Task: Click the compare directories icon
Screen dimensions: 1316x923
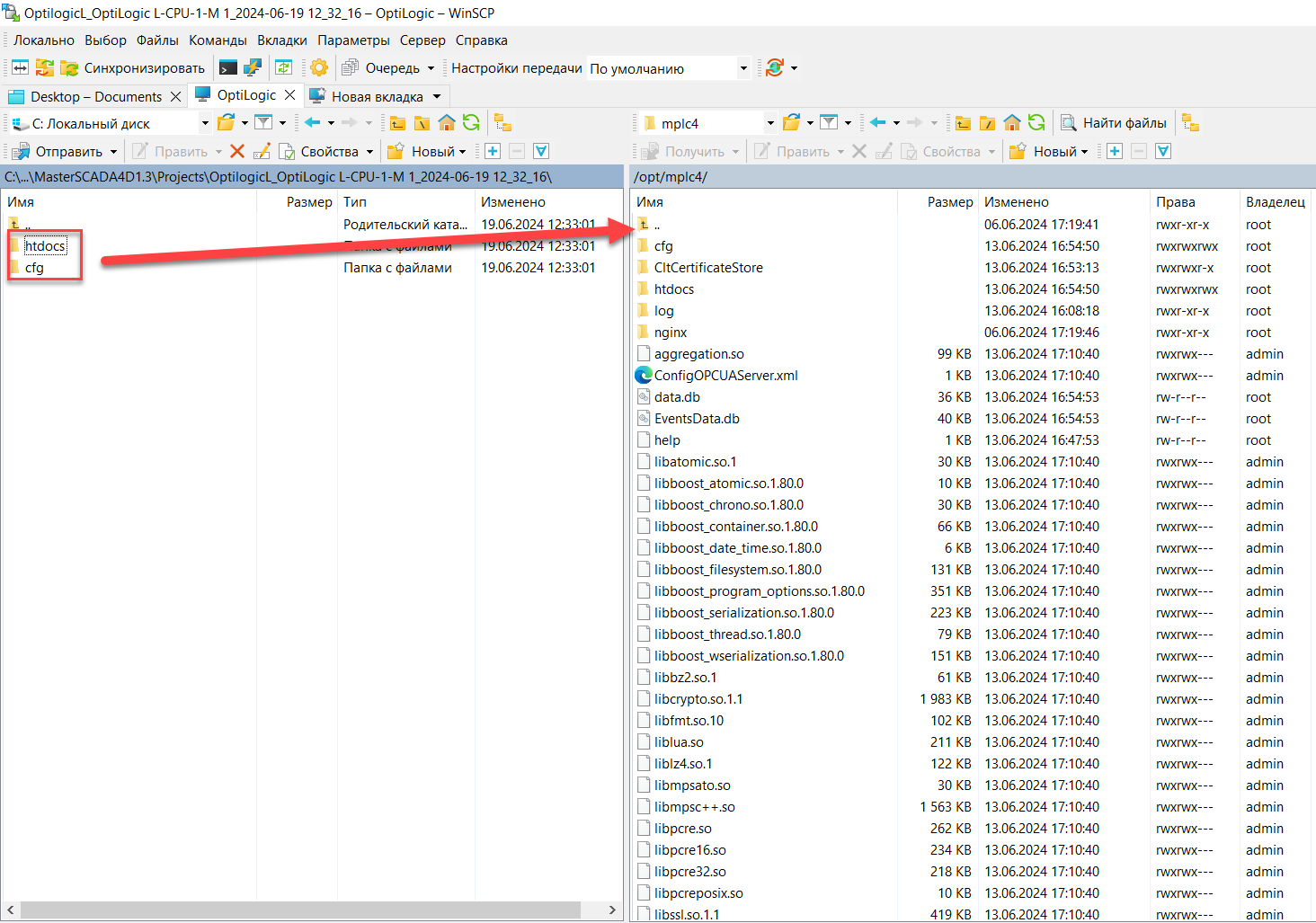Action: [x=20, y=67]
